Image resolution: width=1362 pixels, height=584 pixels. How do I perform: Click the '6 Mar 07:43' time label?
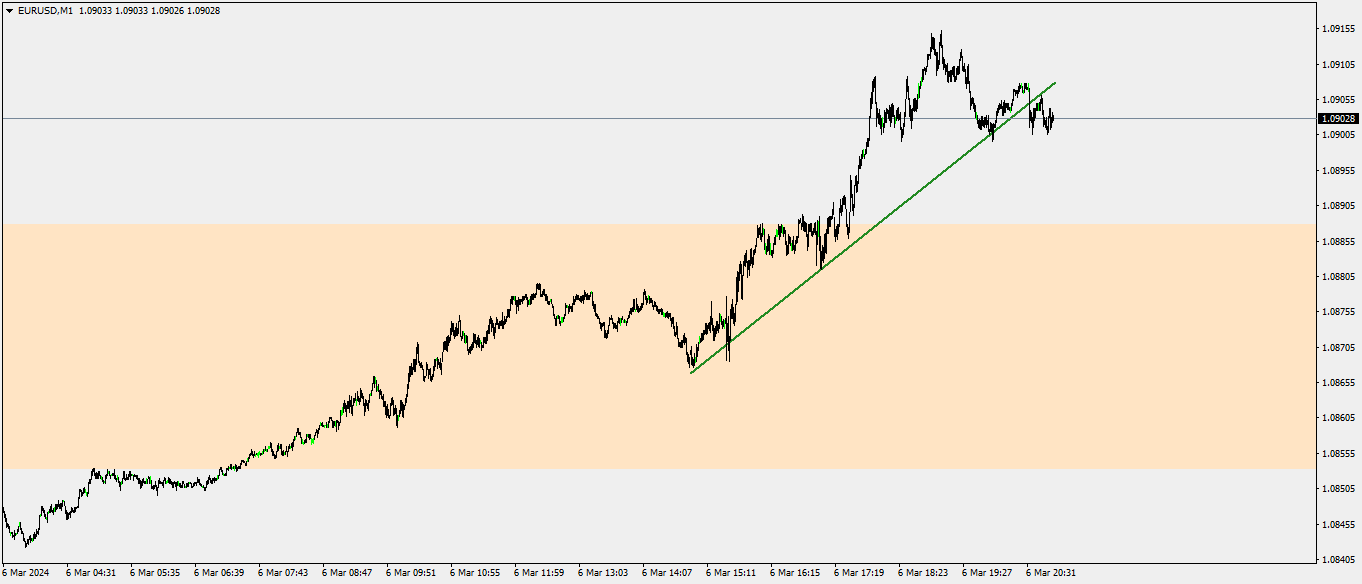click(283, 574)
